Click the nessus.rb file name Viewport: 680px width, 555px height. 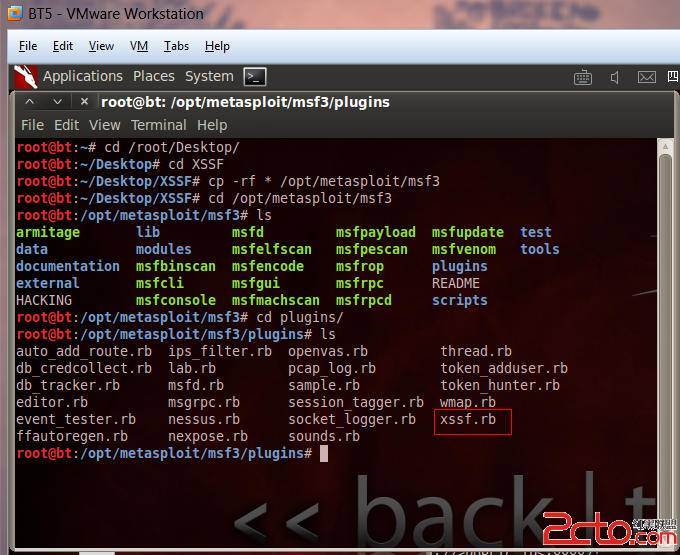click(204, 419)
